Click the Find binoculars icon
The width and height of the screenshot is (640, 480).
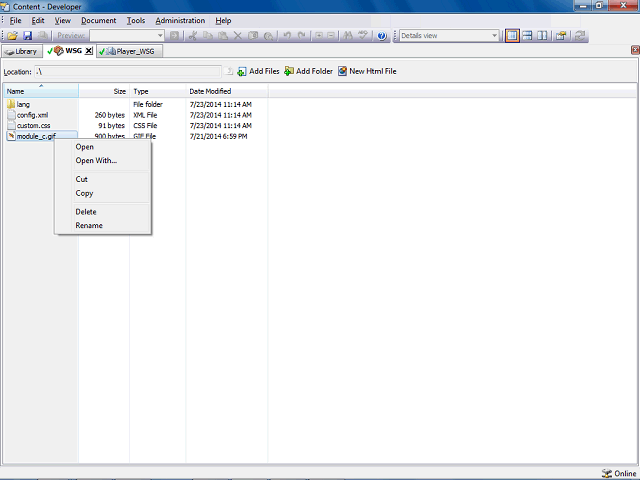[x=348, y=36]
